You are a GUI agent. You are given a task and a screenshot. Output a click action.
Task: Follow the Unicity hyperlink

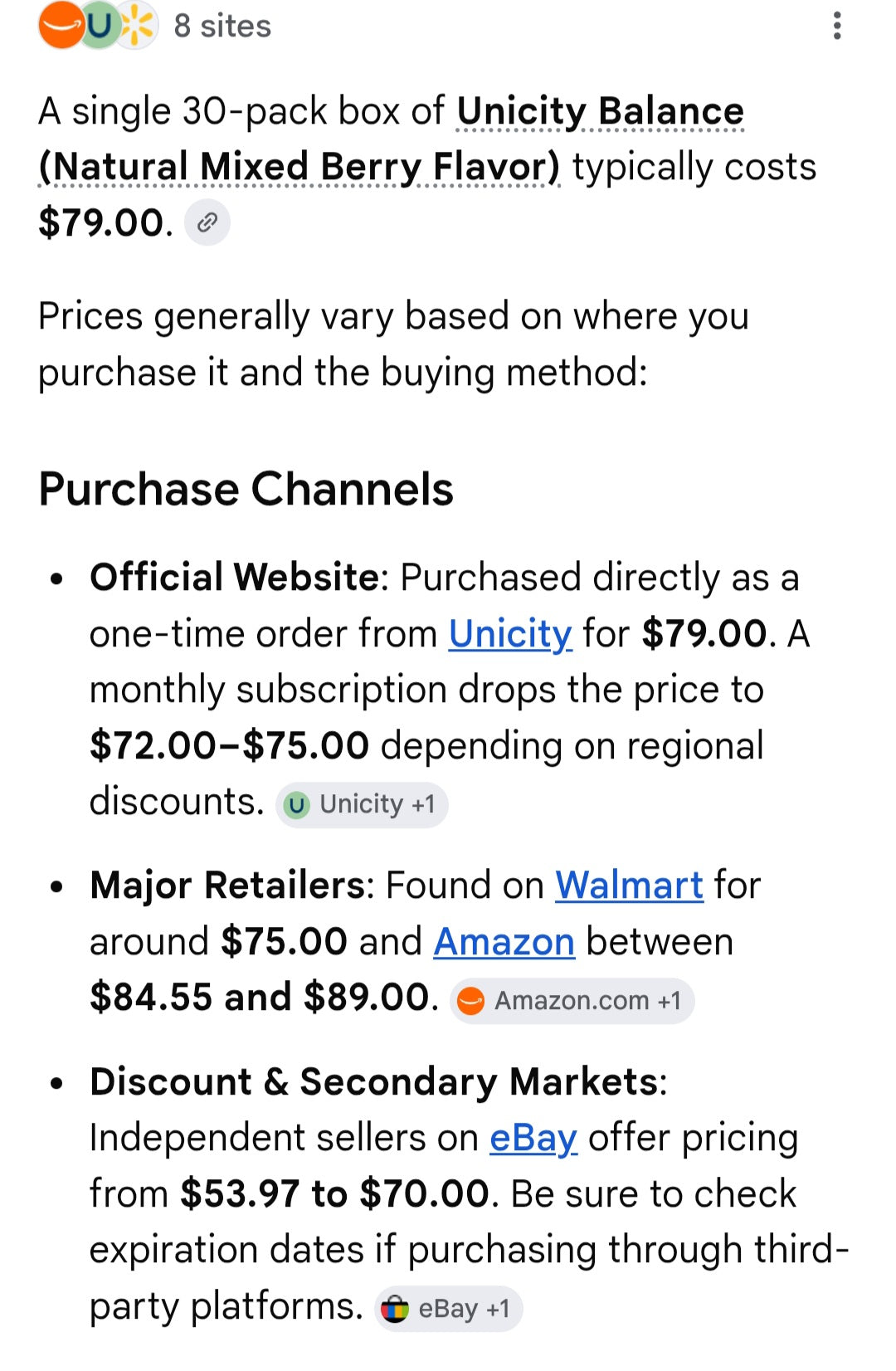click(510, 634)
